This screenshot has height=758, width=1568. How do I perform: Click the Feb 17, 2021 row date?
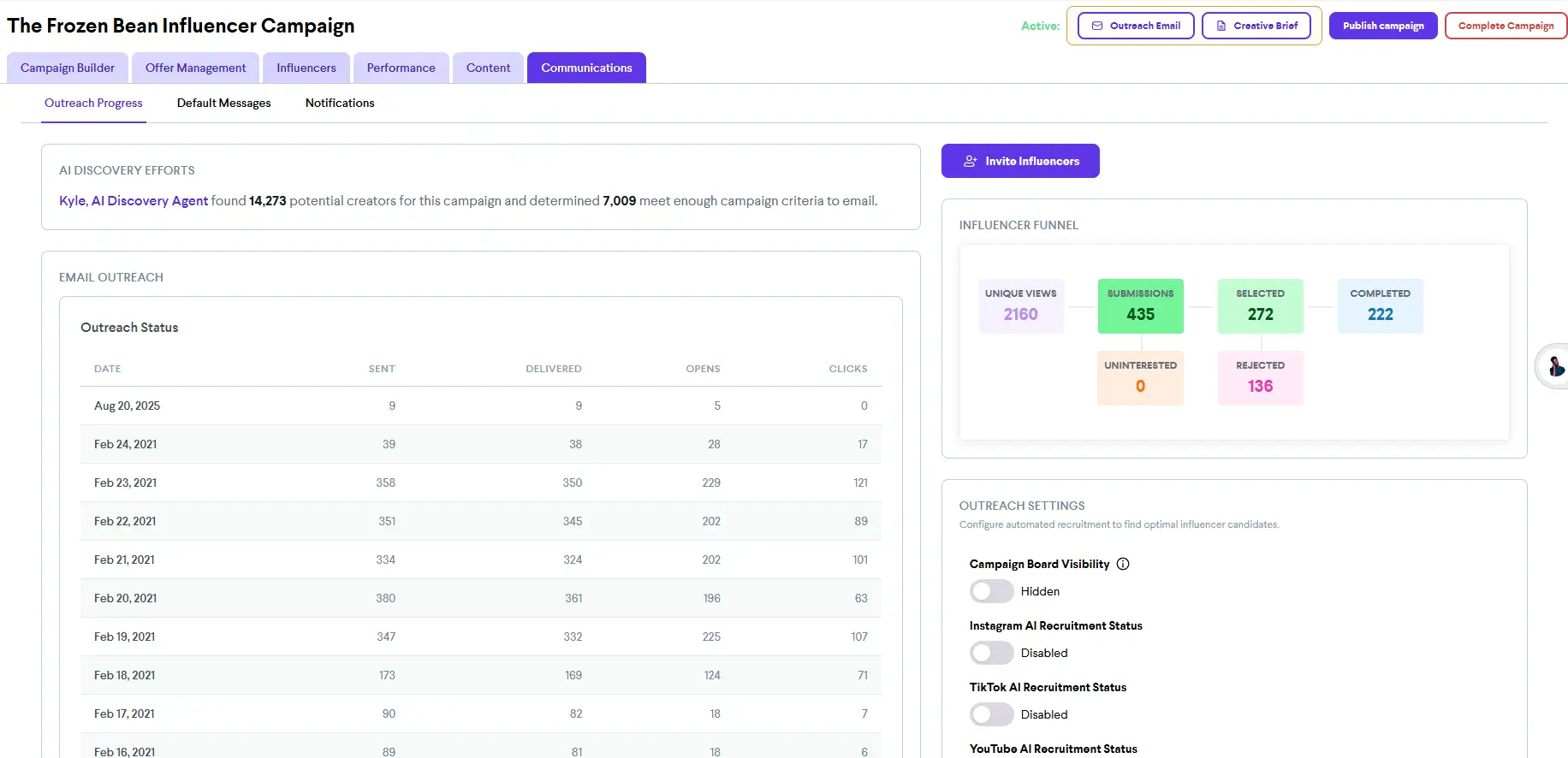124,714
